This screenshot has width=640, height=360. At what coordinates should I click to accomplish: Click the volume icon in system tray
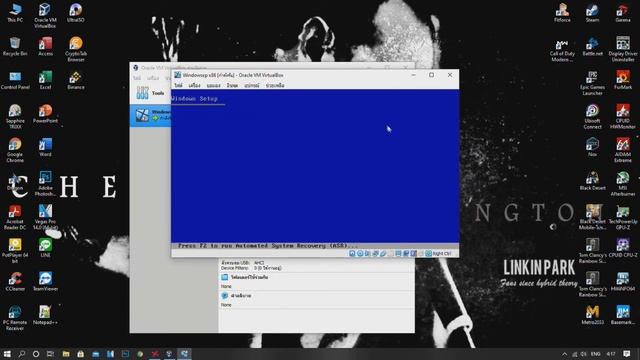584,354
